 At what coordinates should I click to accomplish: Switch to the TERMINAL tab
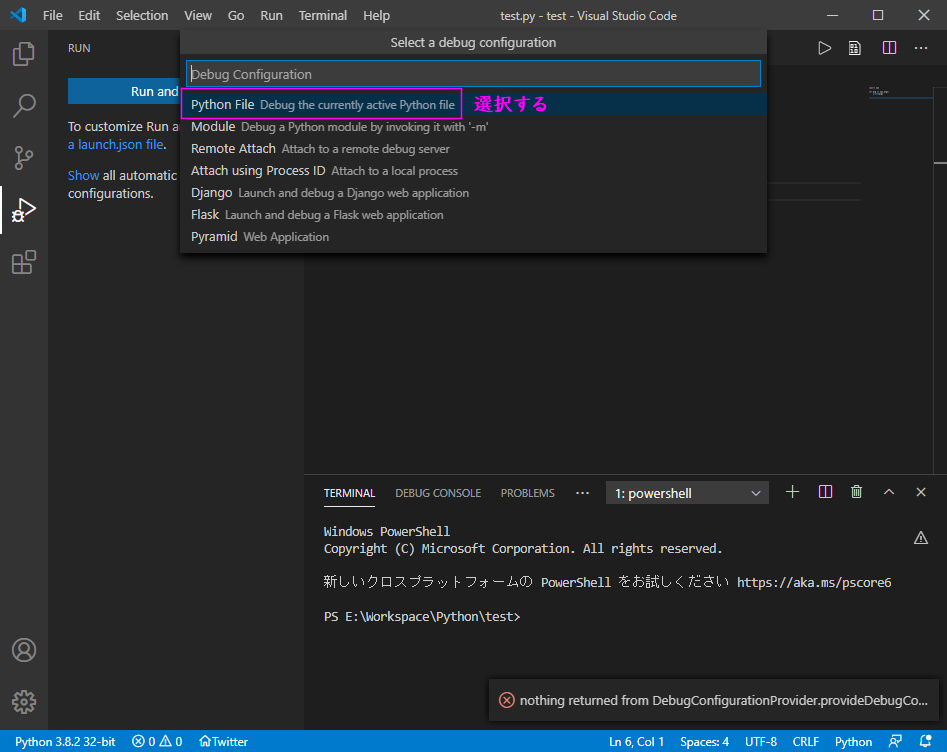(349, 493)
